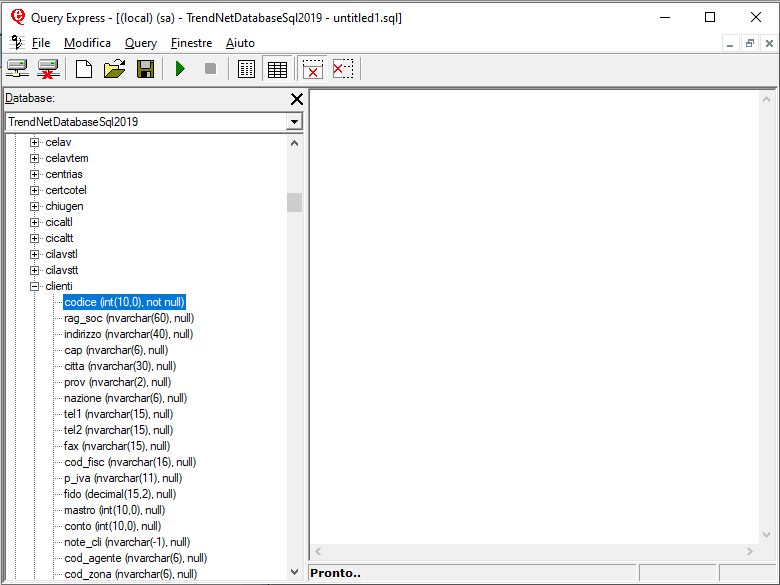Switch results to grid view
Screen dimensions: 780x585
point(277,69)
